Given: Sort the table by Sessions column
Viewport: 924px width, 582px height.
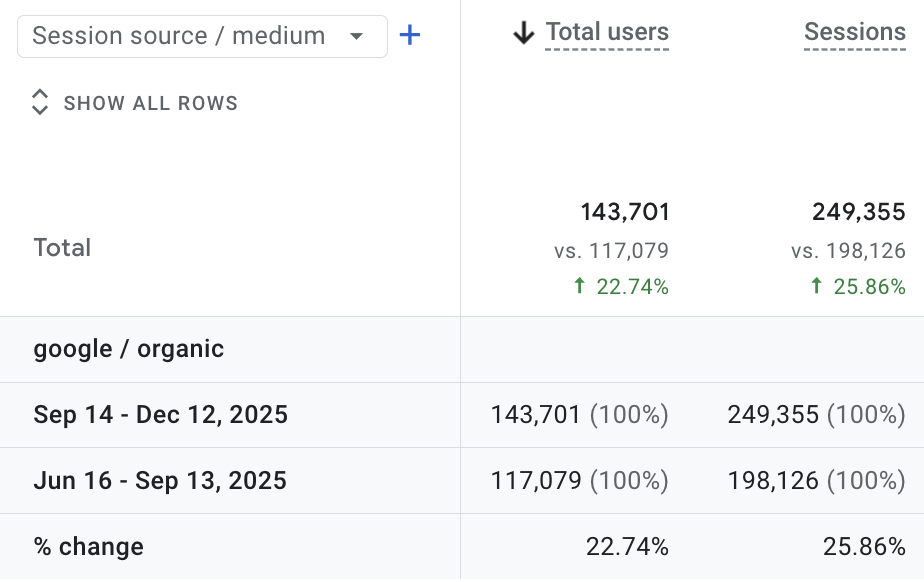Looking at the screenshot, I should click(855, 32).
